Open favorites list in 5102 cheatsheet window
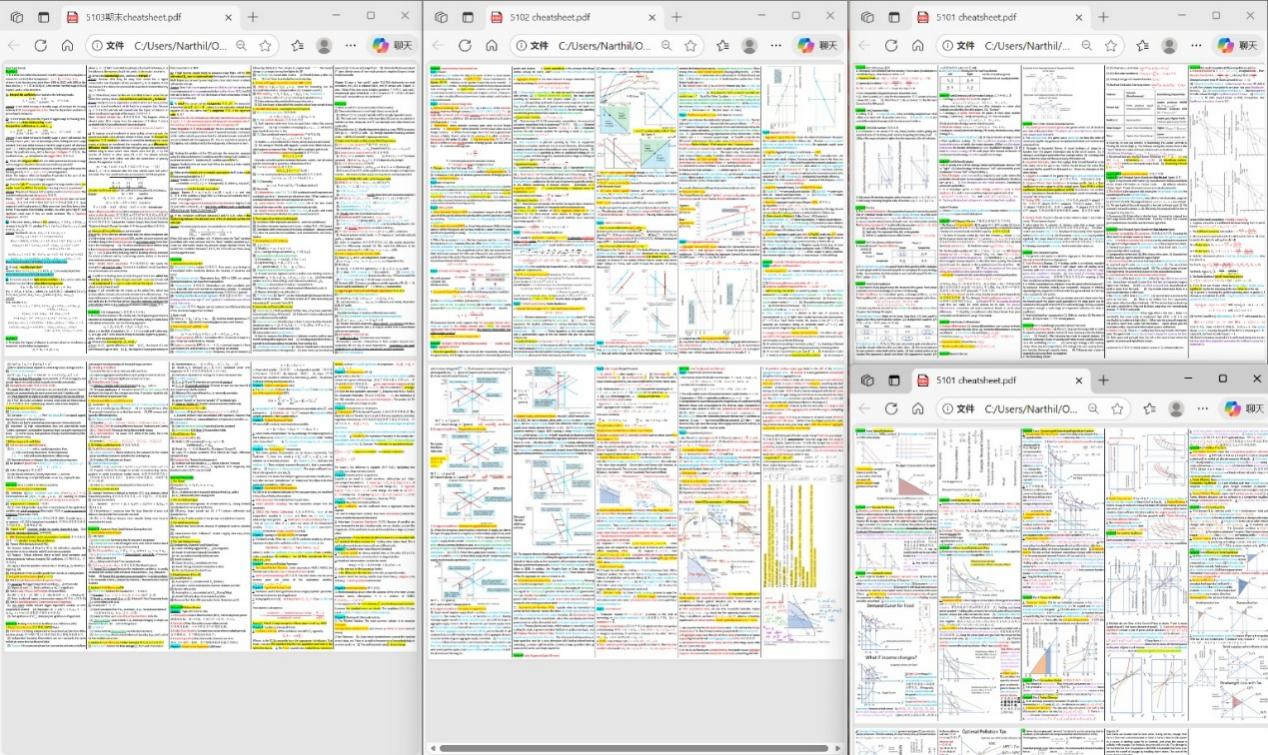Screen dimensions: 1268x755 tap(722, 46)
